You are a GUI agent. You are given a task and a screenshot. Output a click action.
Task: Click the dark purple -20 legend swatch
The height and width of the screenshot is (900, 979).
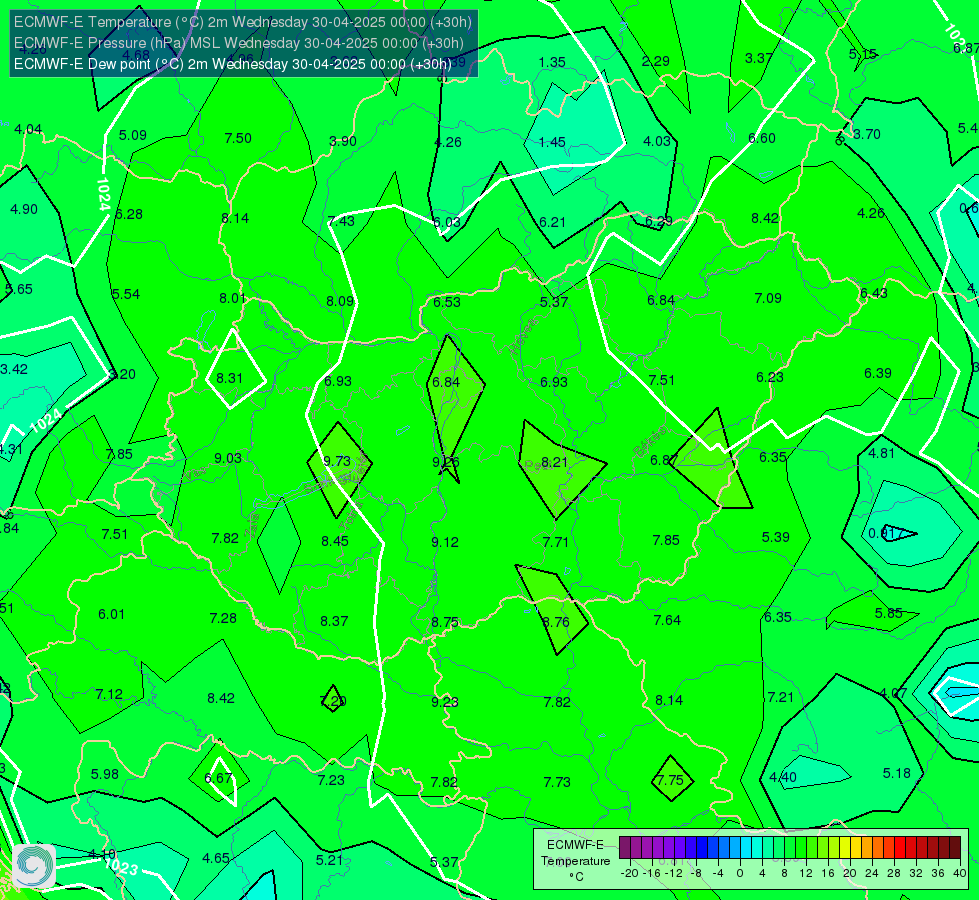click(x=624, y=848)
